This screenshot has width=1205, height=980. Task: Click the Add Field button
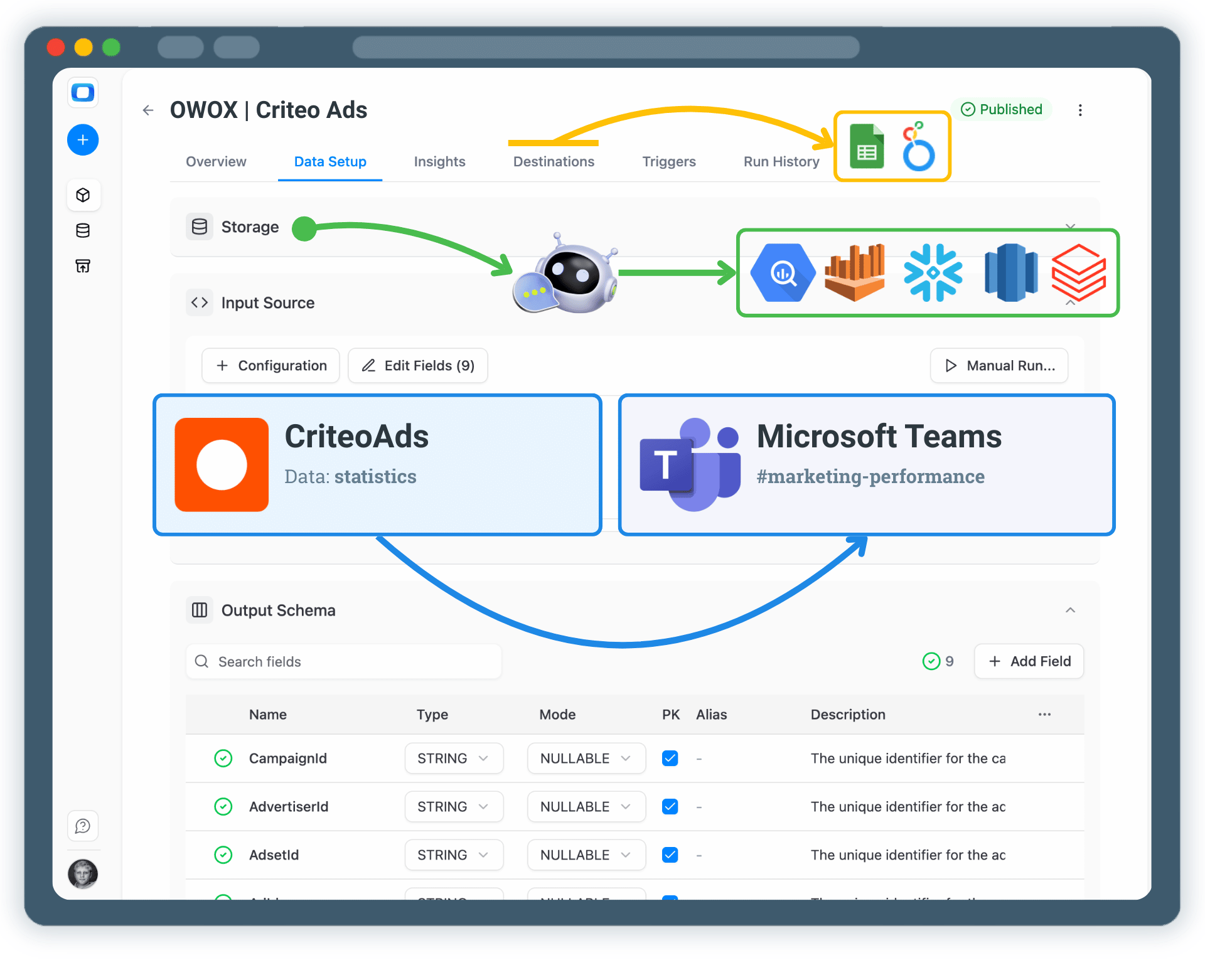[x=1029, y=661]
